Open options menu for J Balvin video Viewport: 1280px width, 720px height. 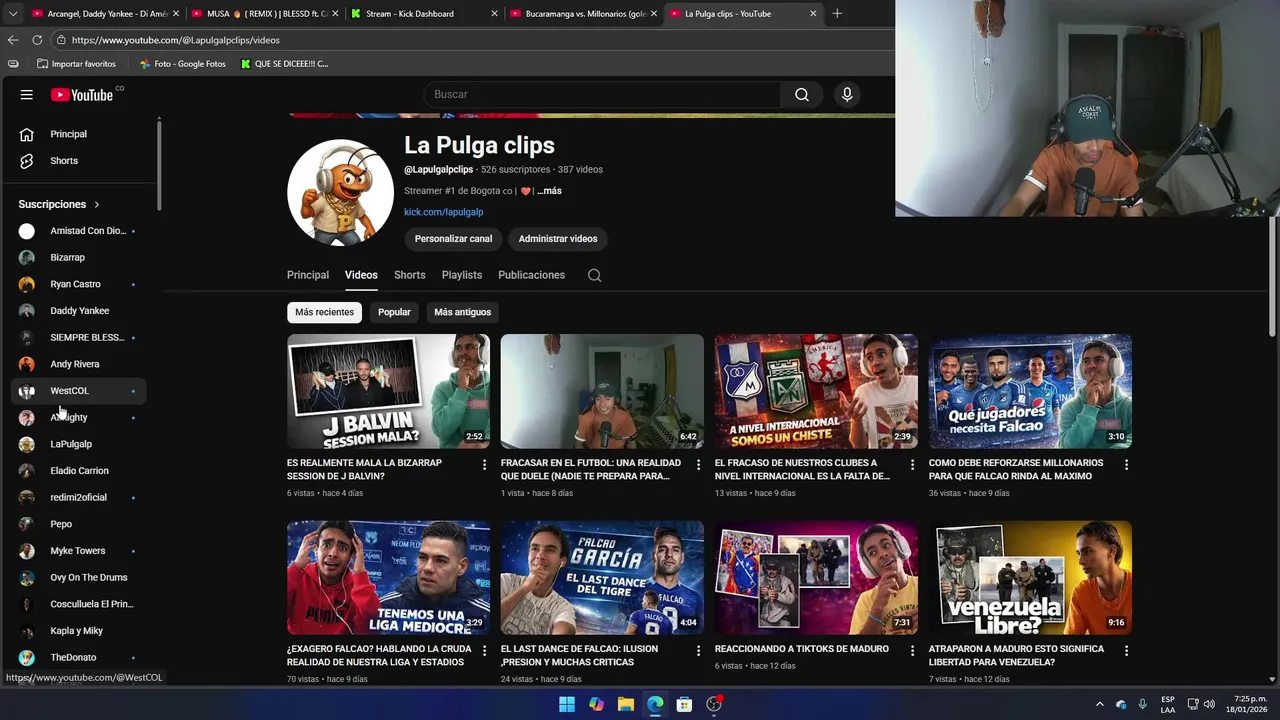(485, 465)
